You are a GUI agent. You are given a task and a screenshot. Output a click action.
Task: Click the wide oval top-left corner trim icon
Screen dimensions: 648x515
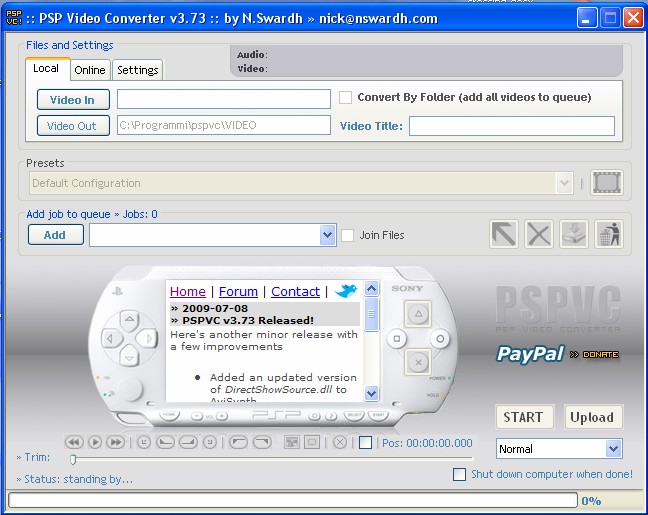(238, 442)
